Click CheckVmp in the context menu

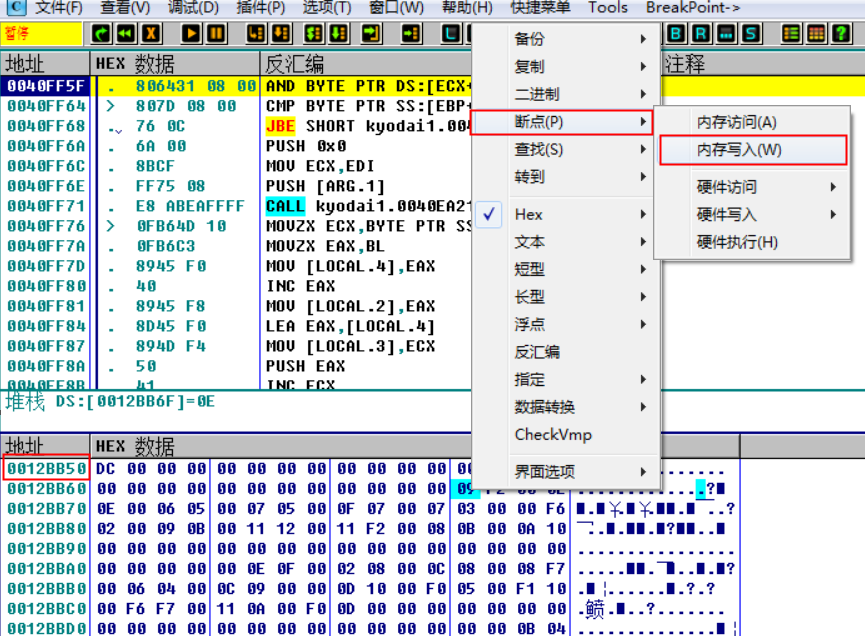pyautogui.click(x=565, y=435)
